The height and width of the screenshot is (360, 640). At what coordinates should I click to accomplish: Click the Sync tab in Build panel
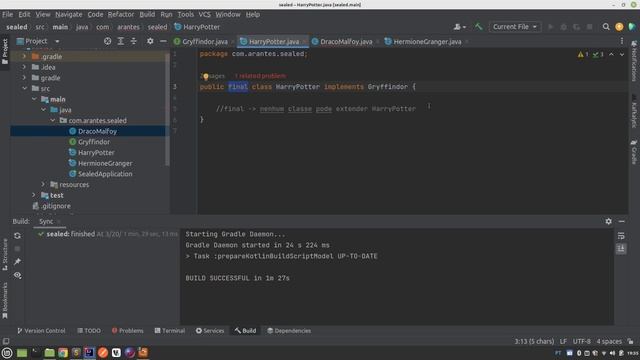(46, 221)
